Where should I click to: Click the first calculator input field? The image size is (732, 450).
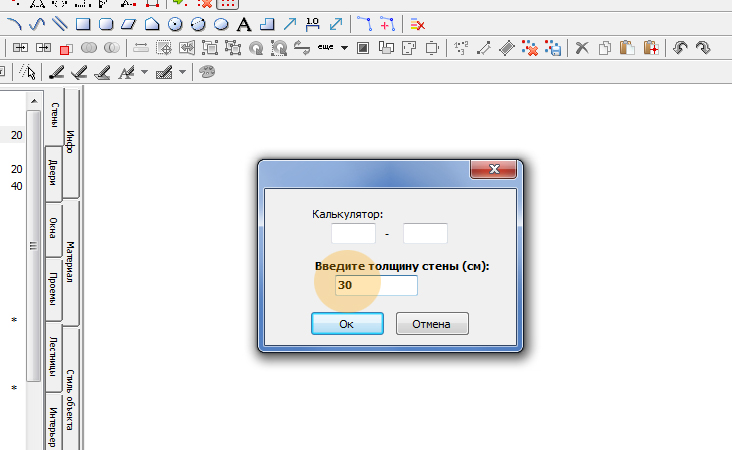pos(353,234)
